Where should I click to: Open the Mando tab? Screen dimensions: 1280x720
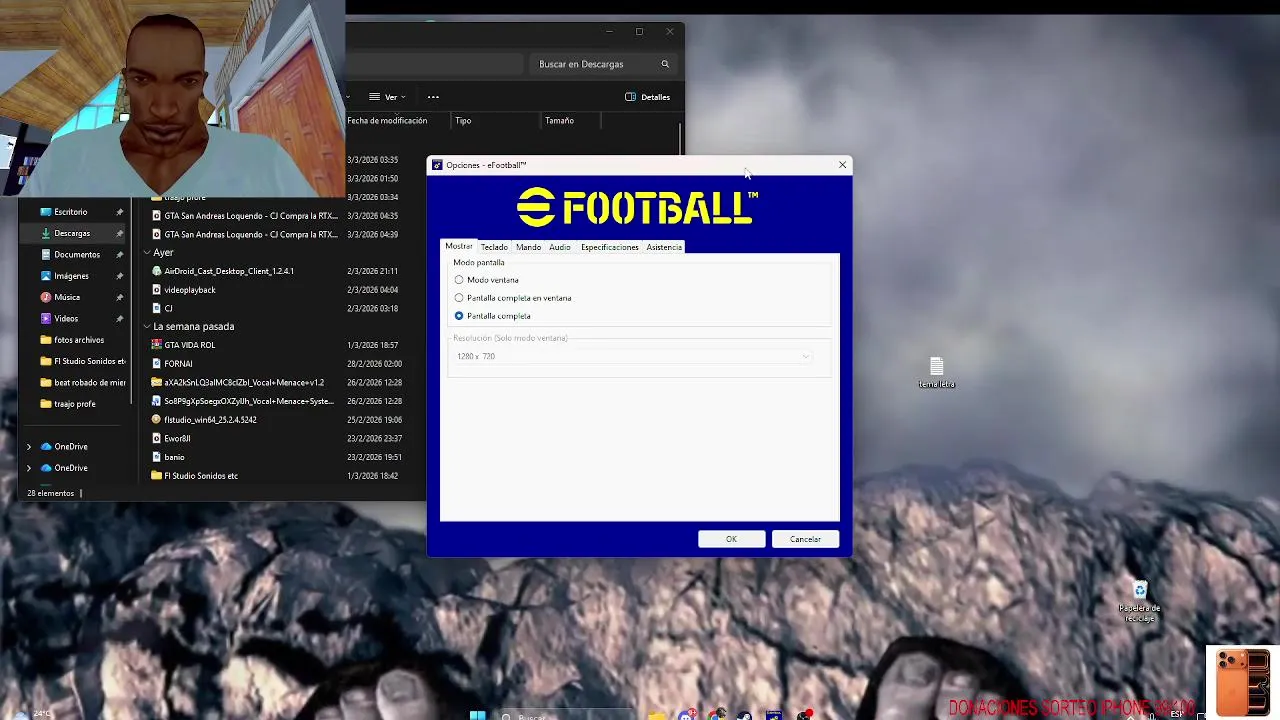point(528,247)
